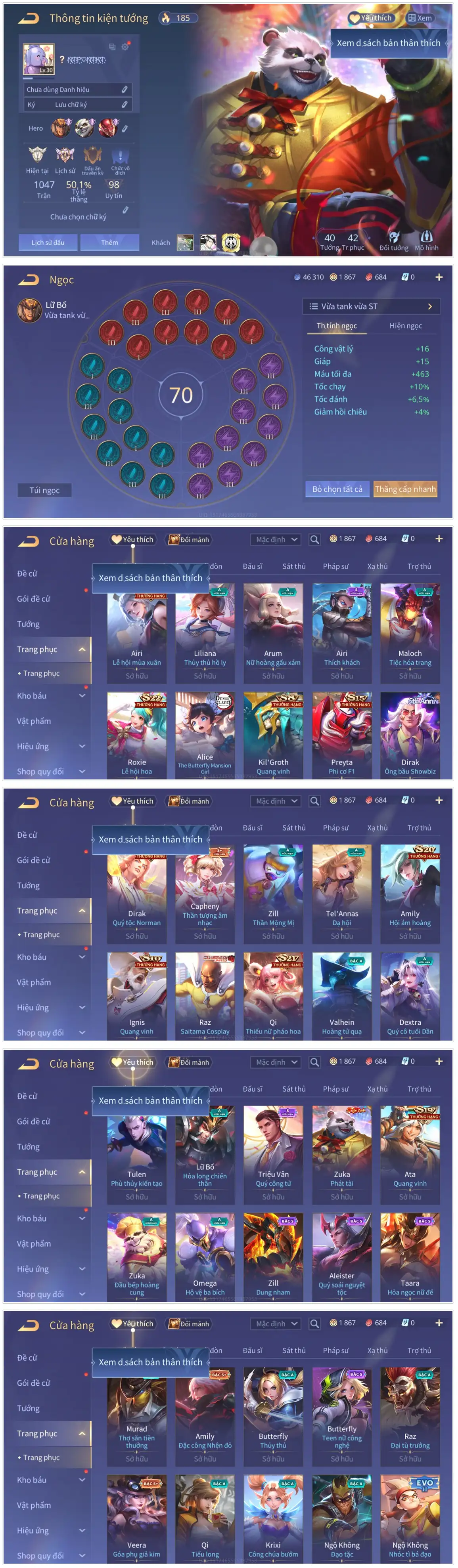The width and height of the screenshot is (458, 1568).
Task: Select the Hiện ngọc view option
Action: click(x=406, y=326)
